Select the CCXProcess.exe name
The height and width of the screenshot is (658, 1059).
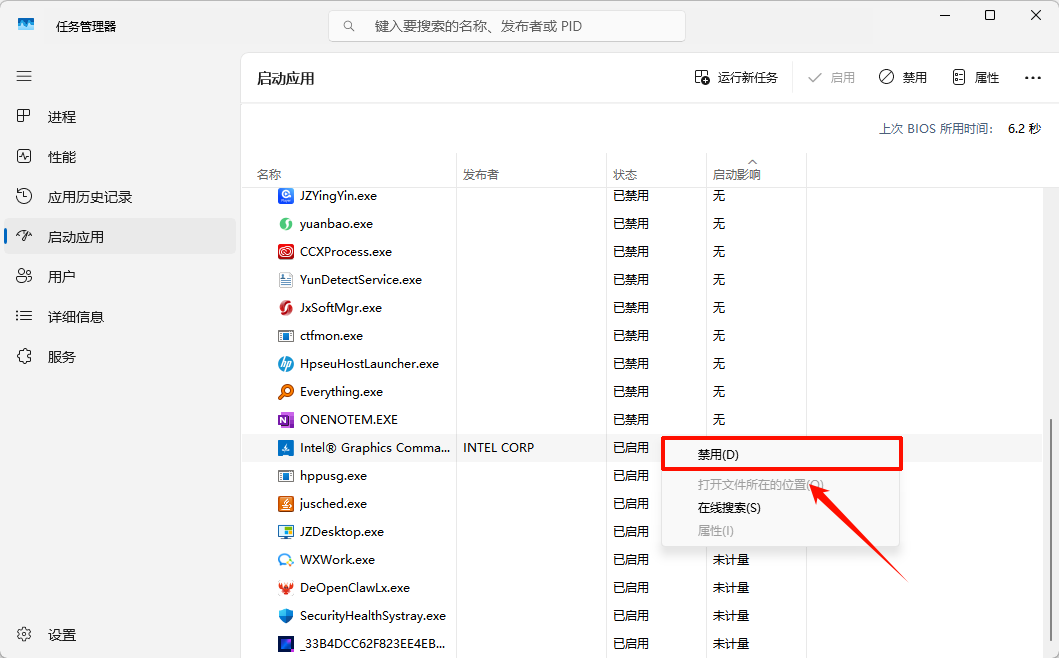(x=346, y=252)
